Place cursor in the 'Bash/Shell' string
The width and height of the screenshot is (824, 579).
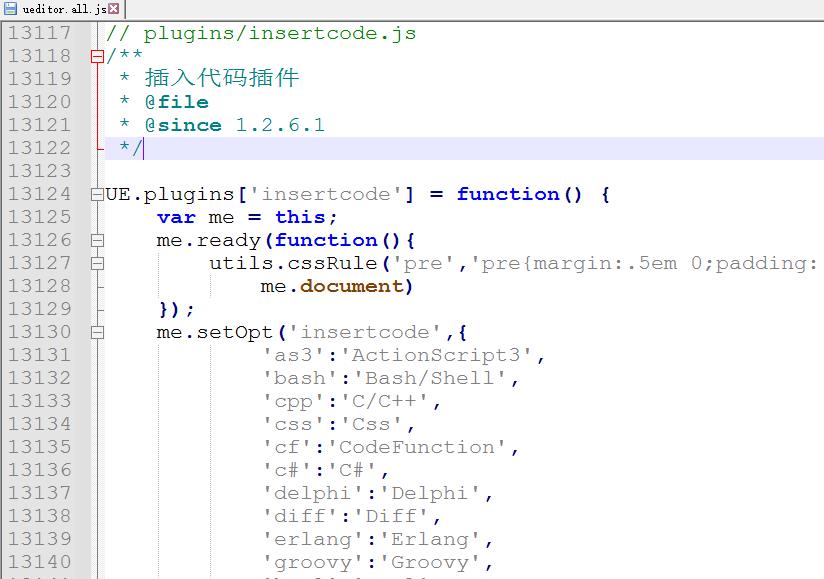pos(420,378)
